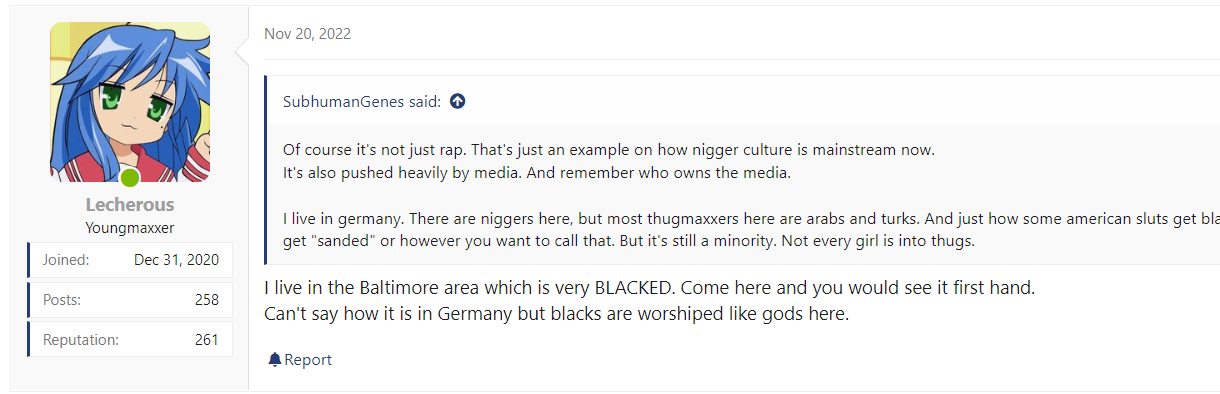Select the Joined row in the user info
This screenshot has height=394, width=1220.
[x=130, y=259]
